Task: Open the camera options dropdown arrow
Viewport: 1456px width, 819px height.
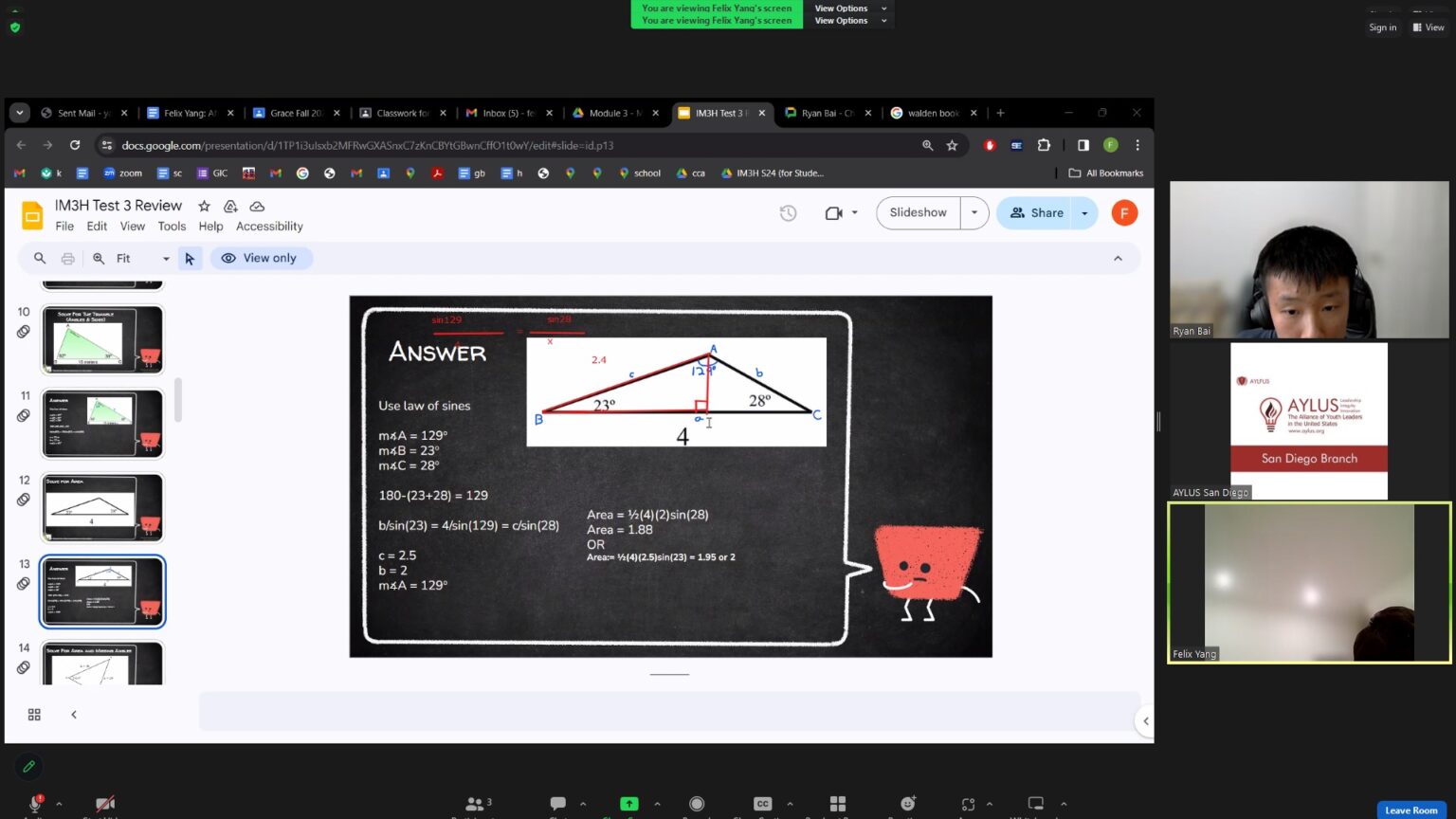Action: pyautogui.click(x=855, y=213)
